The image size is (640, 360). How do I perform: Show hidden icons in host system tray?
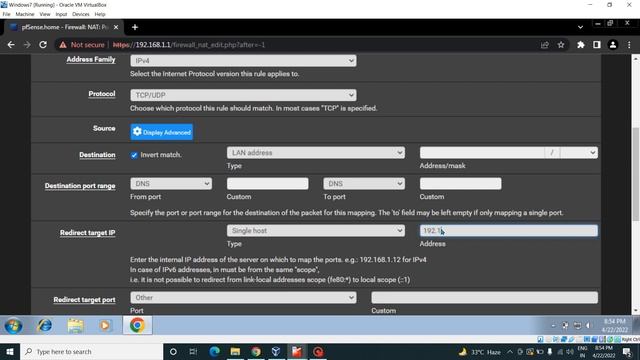coord(510,351)
